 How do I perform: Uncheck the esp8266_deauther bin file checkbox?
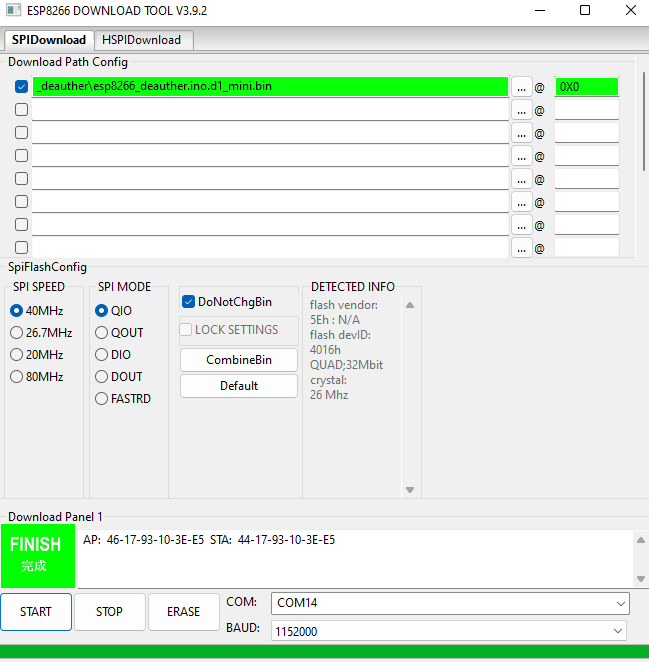point(21,87)
